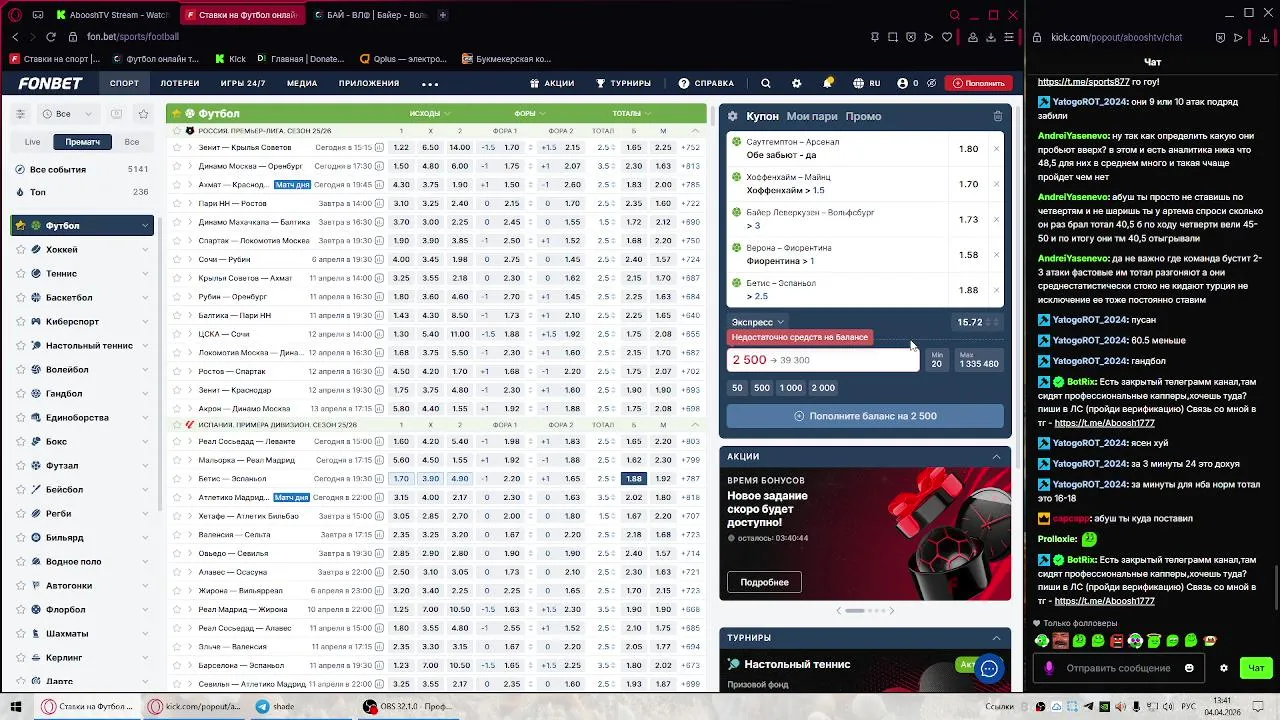
Task: Open the Fonbet site search icon
Action: (x=765, y=83)
